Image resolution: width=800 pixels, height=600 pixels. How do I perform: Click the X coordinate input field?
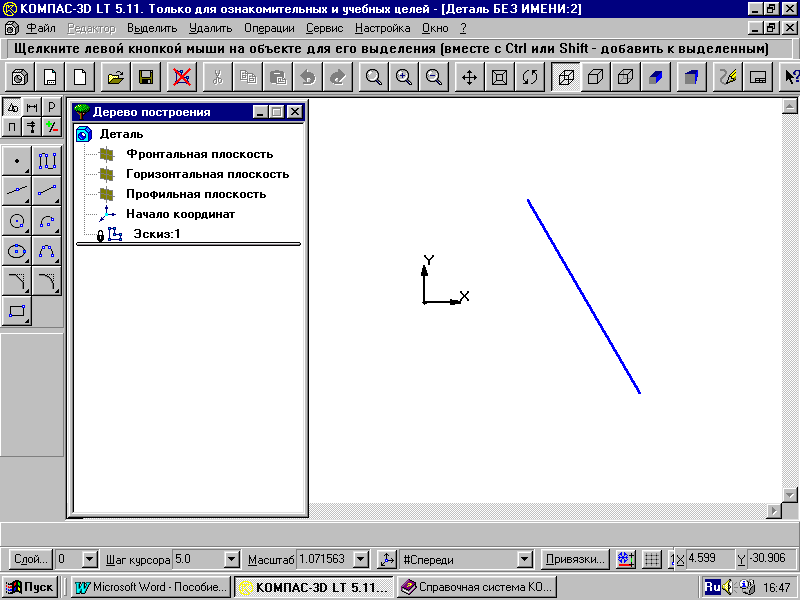710,559
